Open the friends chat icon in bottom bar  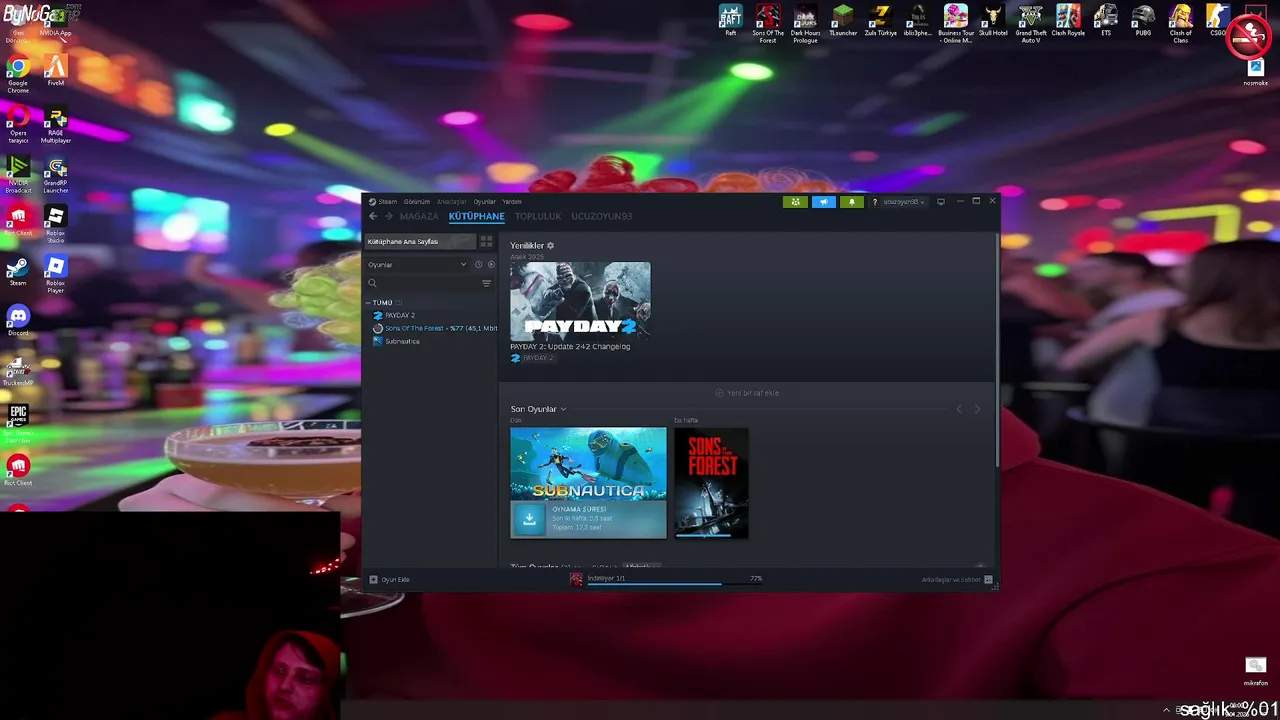coord(988,580)
